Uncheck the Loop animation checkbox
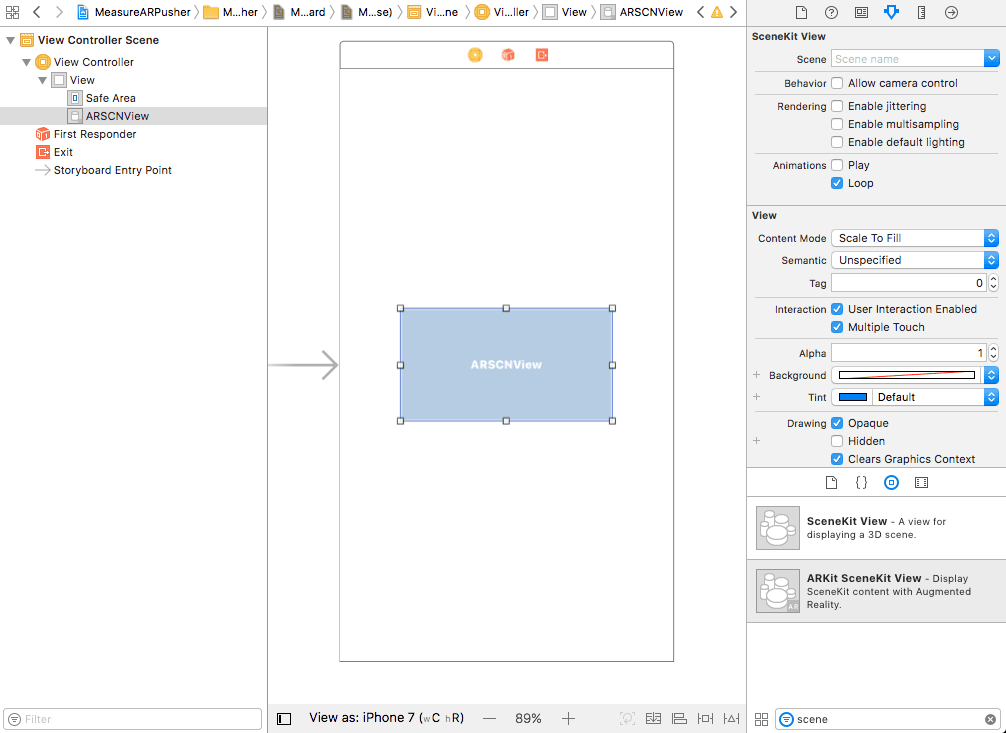1006x733 pixels. point(837,183)
